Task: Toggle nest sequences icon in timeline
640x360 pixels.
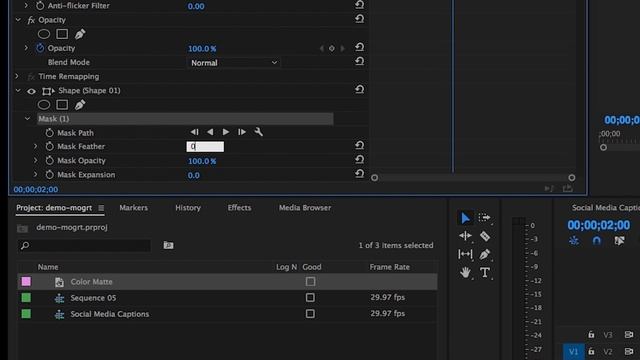Action: (x=574, y=241)
